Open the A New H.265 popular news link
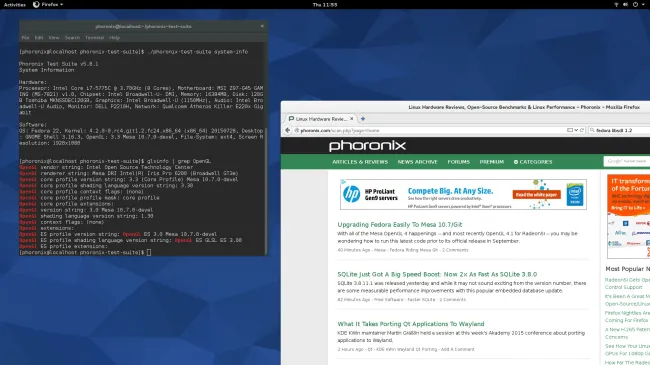Screen dimensions: 650x365 627,333
